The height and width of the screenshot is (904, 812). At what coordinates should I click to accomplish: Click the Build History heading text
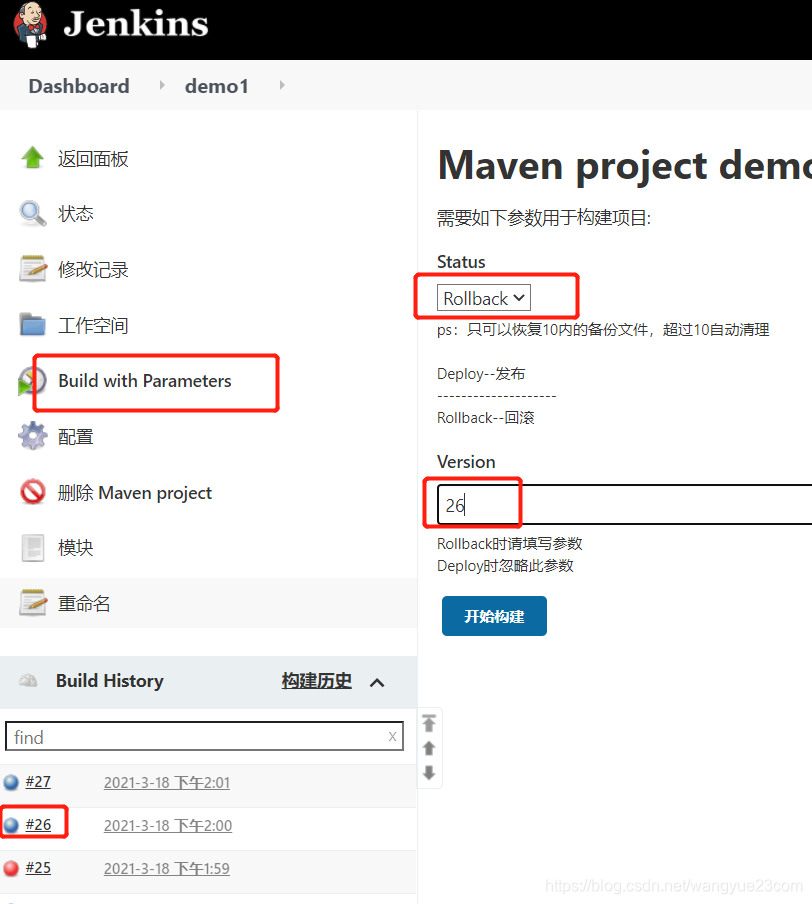[110, 681]
